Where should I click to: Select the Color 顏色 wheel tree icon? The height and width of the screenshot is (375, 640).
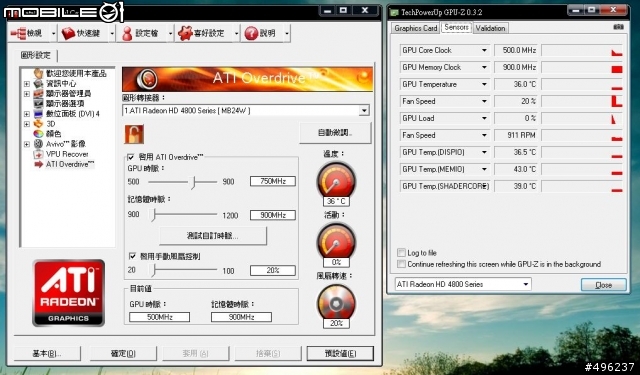point(38,134)
